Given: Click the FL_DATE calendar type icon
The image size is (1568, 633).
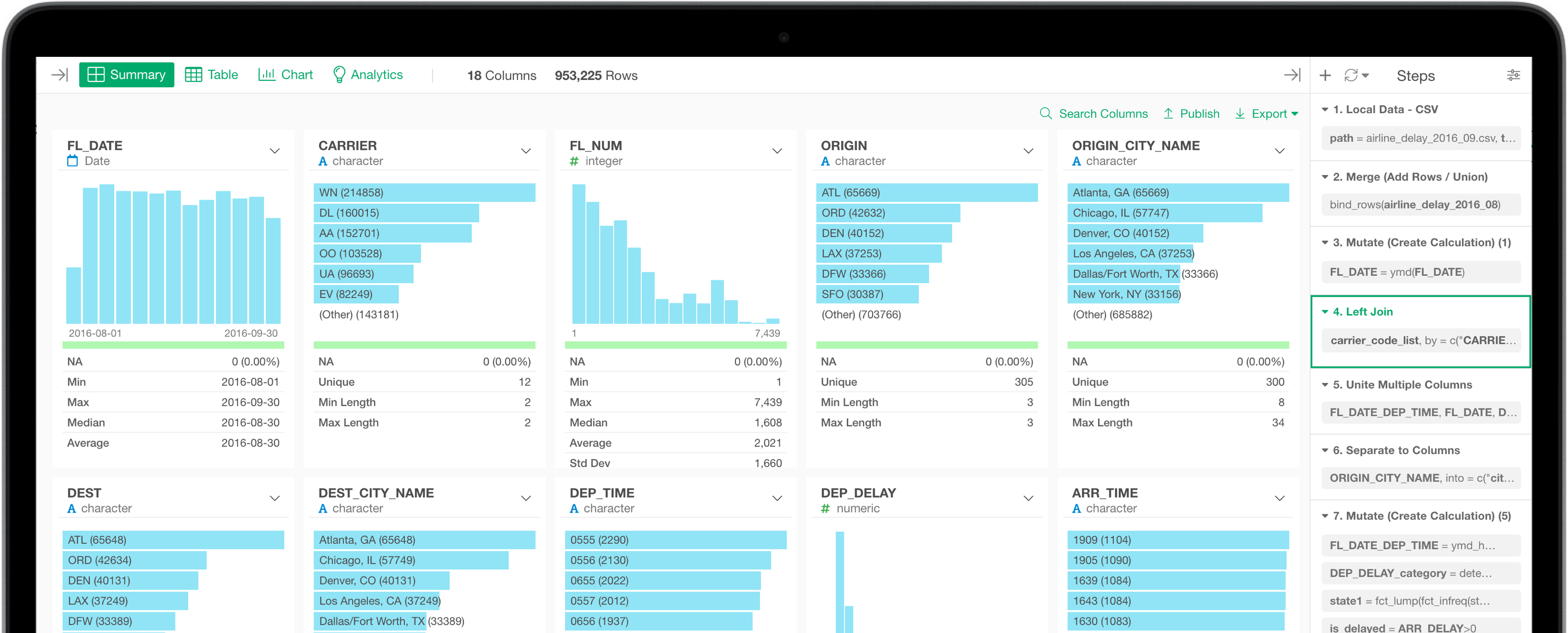Looking at the screenshot, I should point(73,161).
